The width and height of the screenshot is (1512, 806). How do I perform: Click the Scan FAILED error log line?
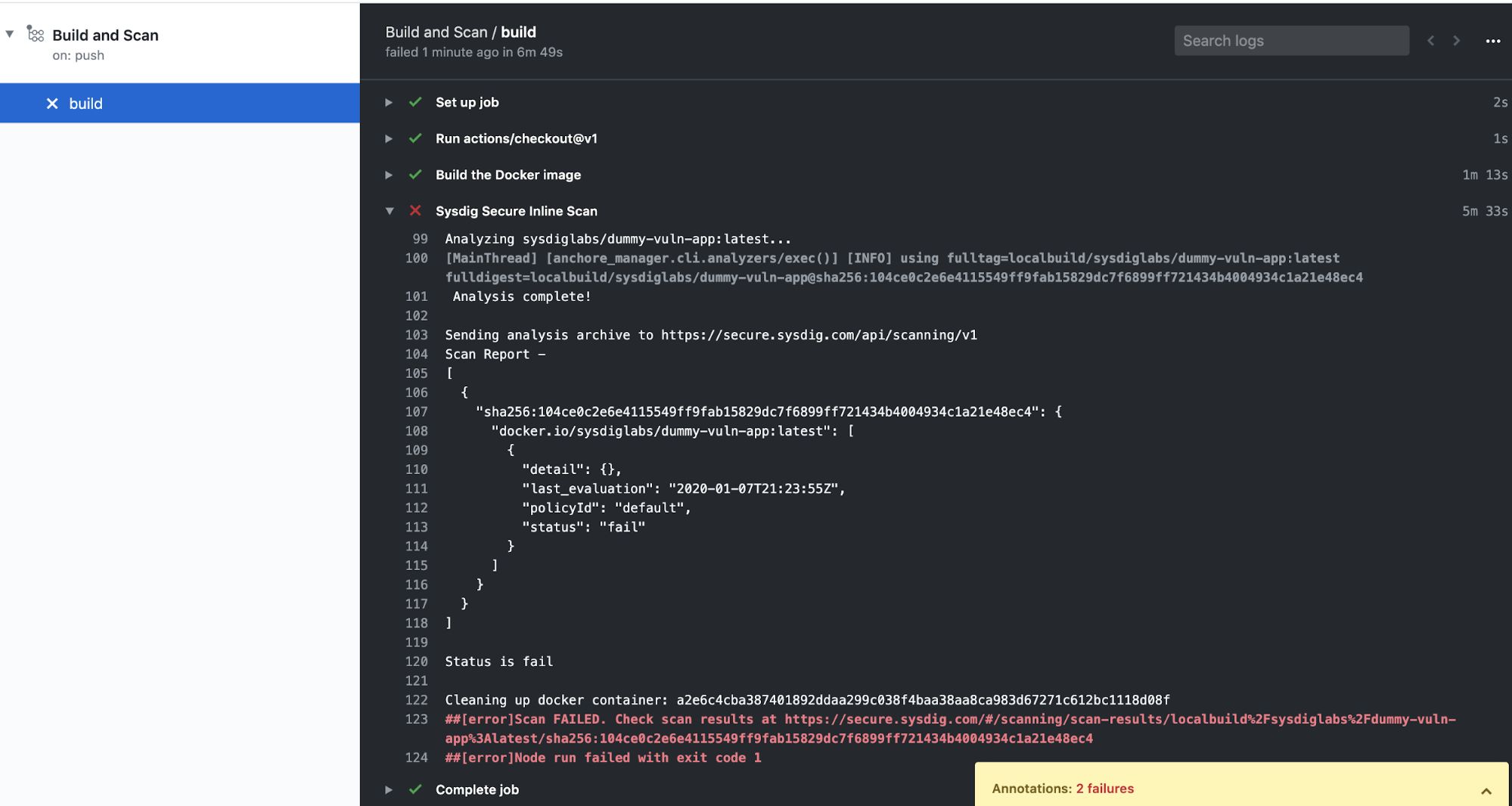950,729
